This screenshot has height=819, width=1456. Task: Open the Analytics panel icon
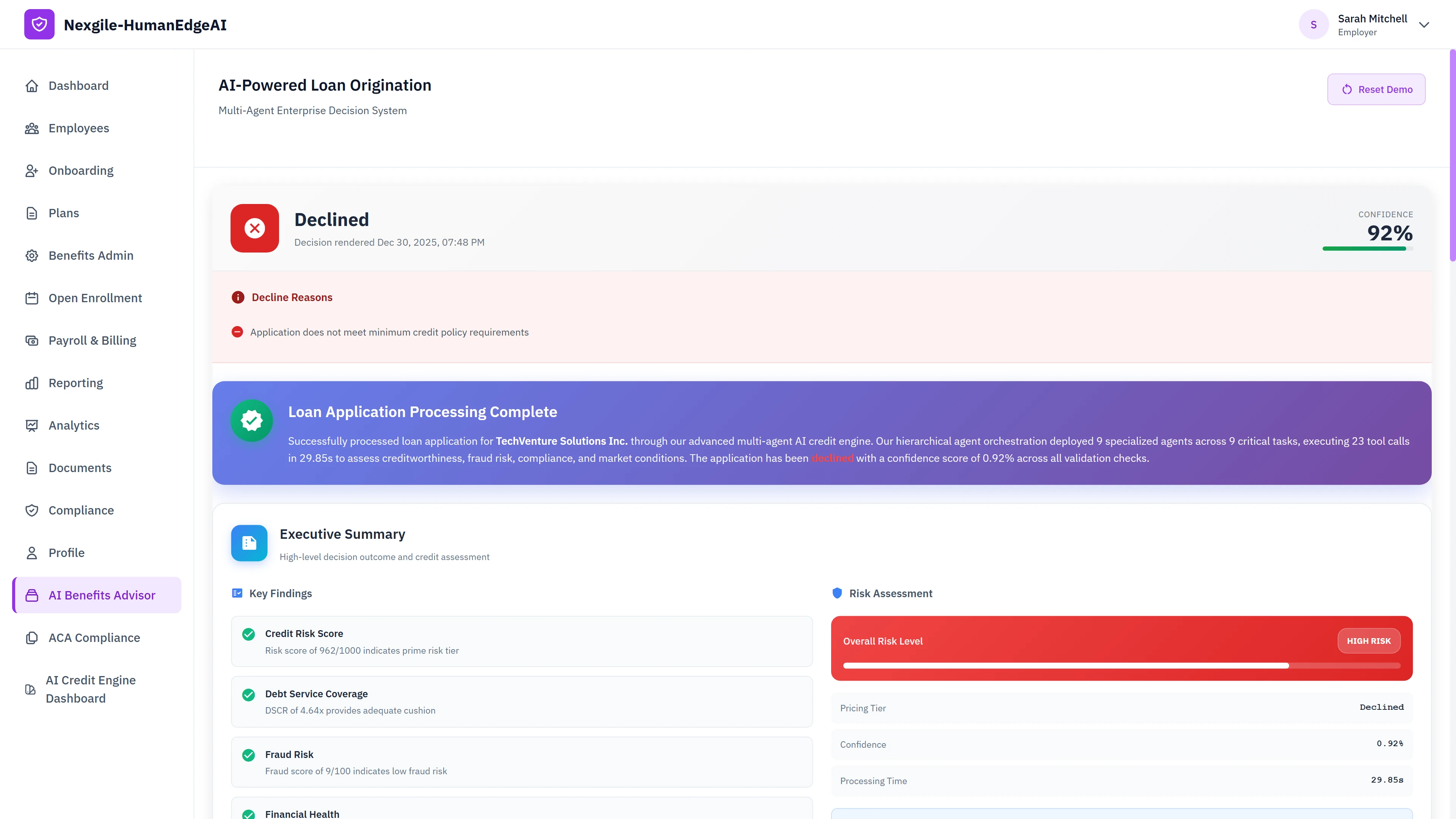31,425
